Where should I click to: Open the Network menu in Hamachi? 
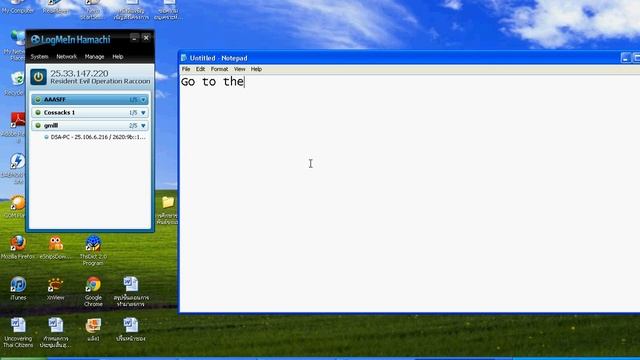pos(67,57)
